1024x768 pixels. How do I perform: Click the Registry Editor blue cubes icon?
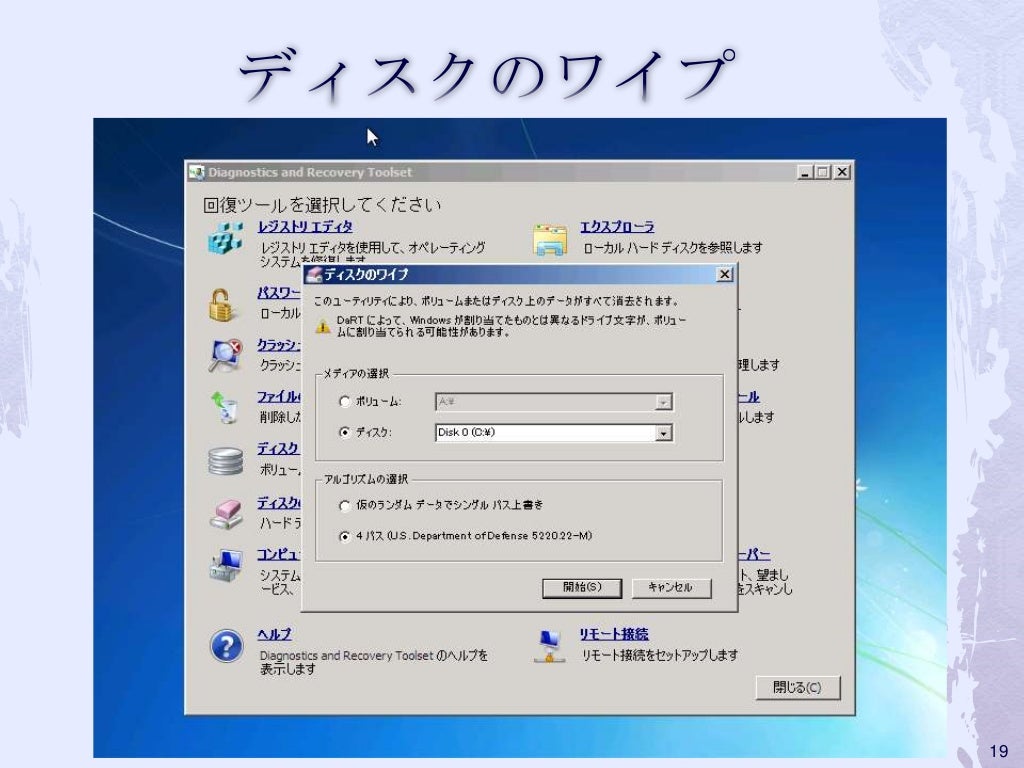point(225,238)
